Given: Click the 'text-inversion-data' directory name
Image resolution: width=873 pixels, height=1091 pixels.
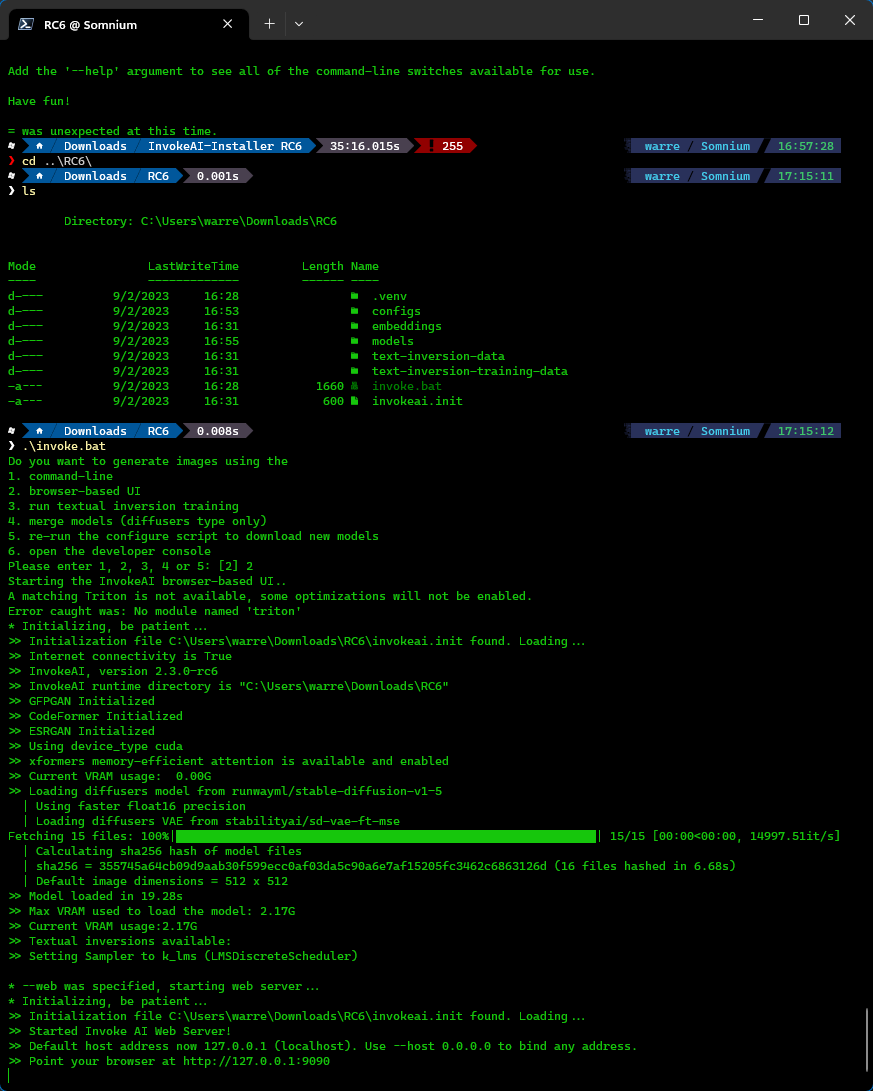Looking at the screenshot, I should click(438, 356).
